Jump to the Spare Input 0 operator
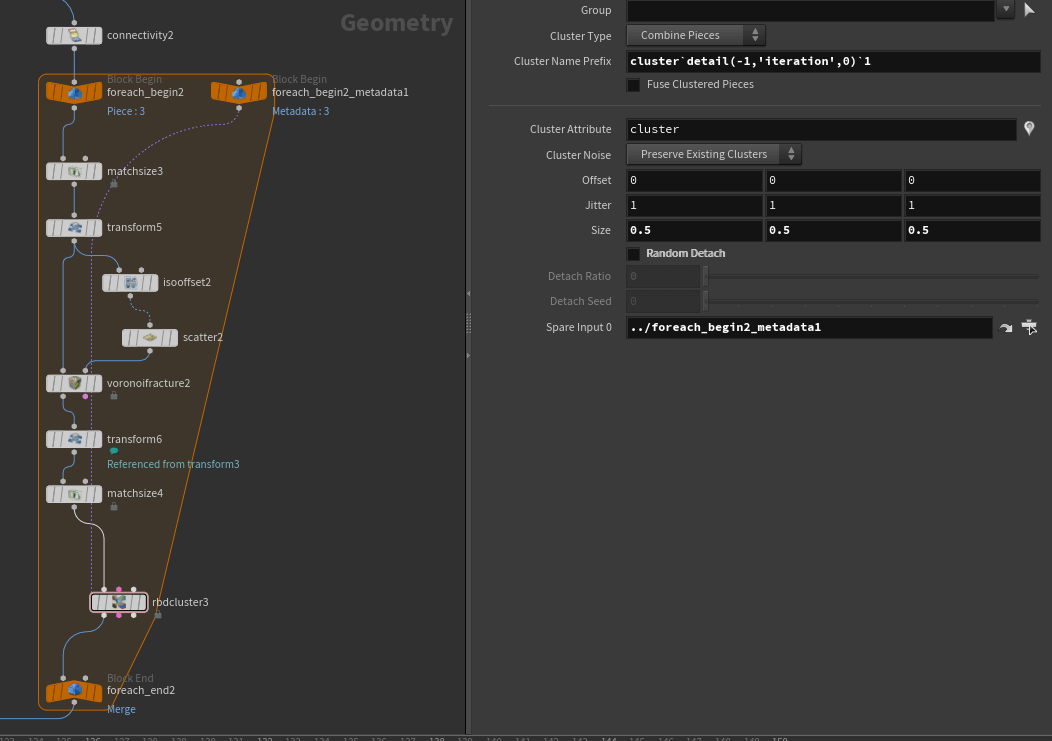Image resolution: width=1052 pixels, height=741 pixels. [1006, 328]
